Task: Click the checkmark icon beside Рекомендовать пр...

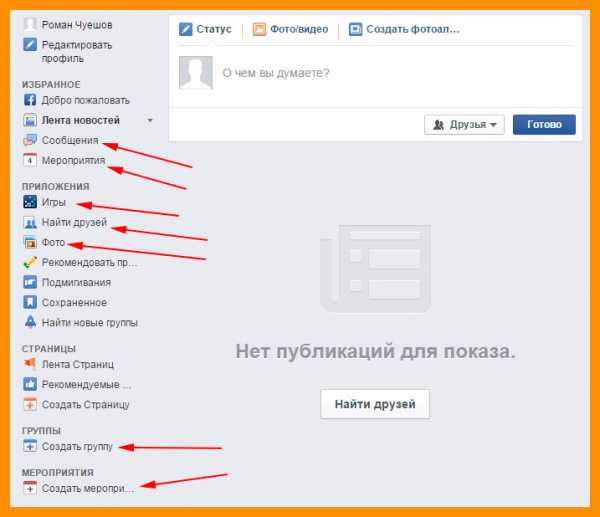Action: point(30,263)
